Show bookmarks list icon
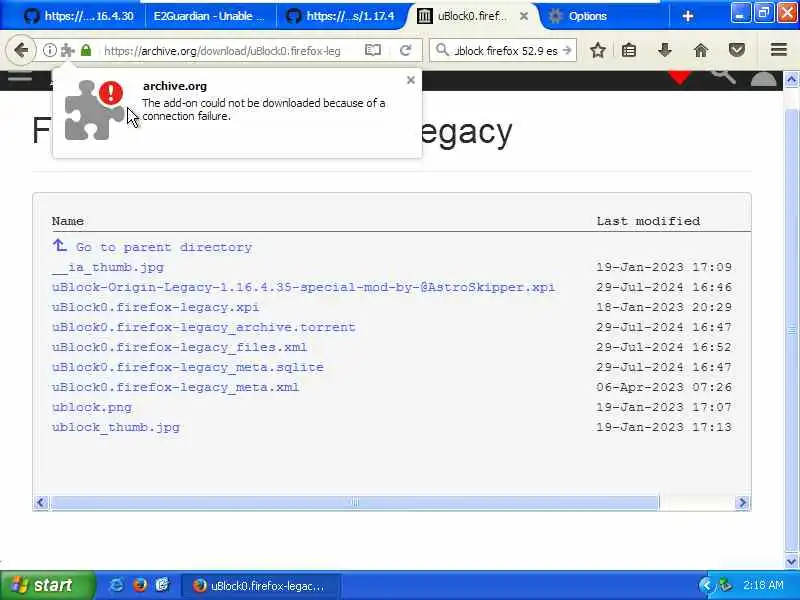800x600 pixels. (x=629, y=50)
